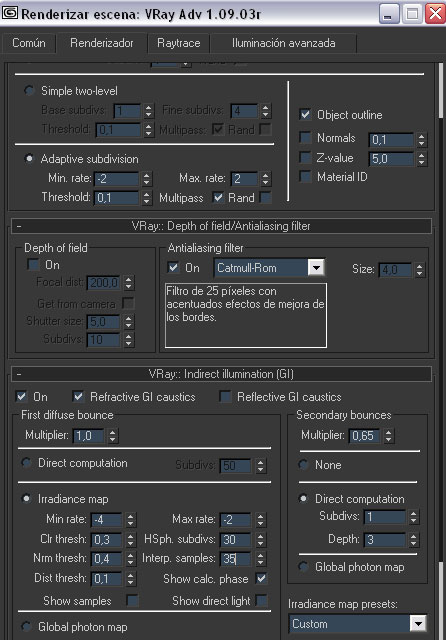Viewport: 446px width, 640px height.
Task: Adjust first bounce Multiplier spinner
Action: click(113, 436)
